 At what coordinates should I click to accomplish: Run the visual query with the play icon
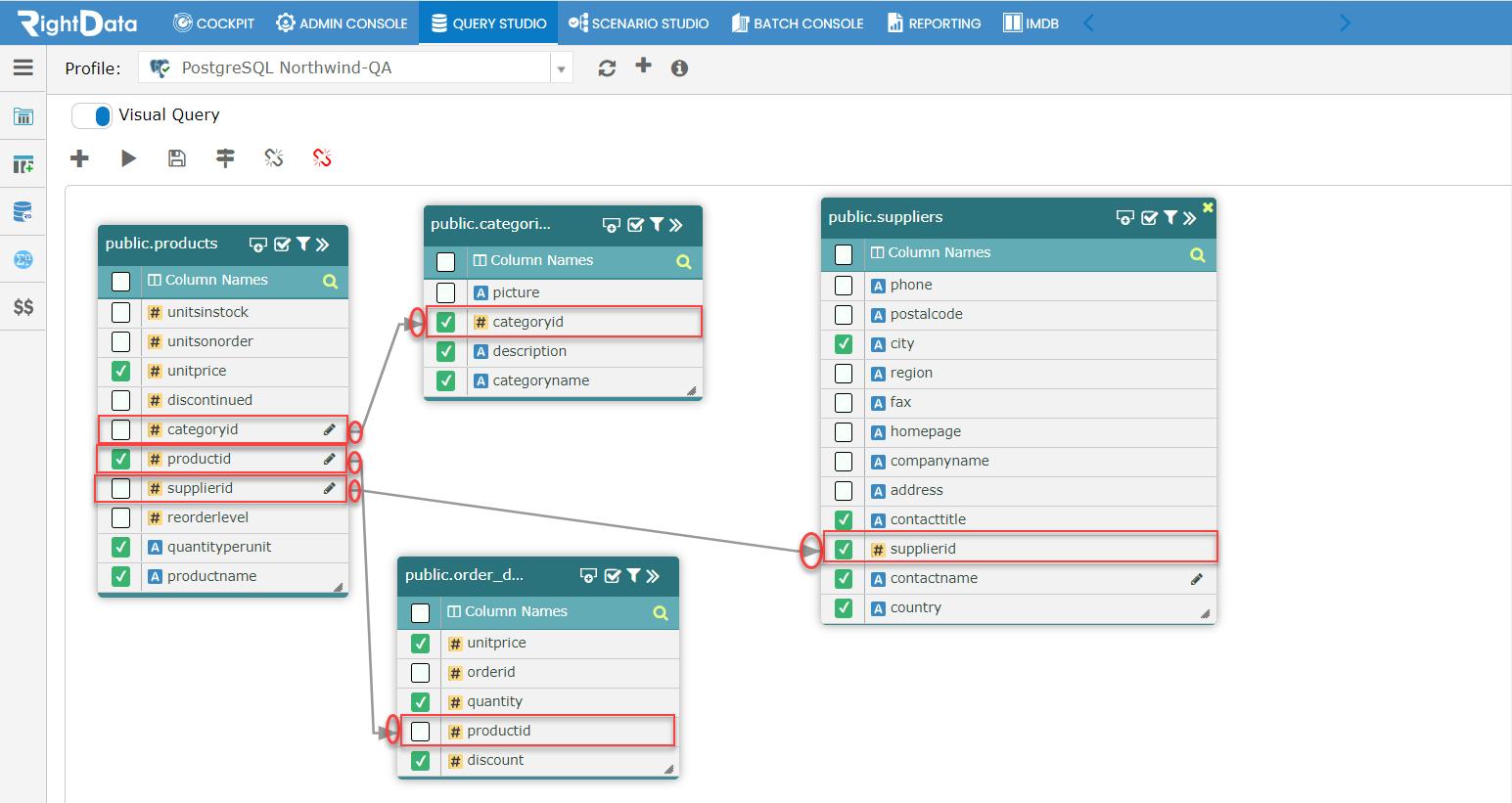[x=128, y=157]
